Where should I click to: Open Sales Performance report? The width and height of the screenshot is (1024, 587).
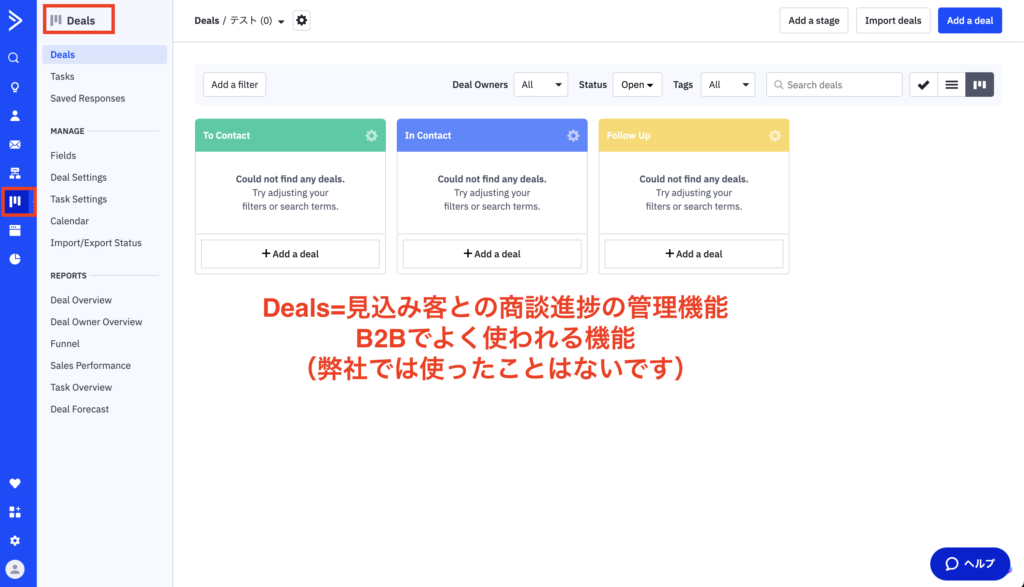tap(90, 366)
